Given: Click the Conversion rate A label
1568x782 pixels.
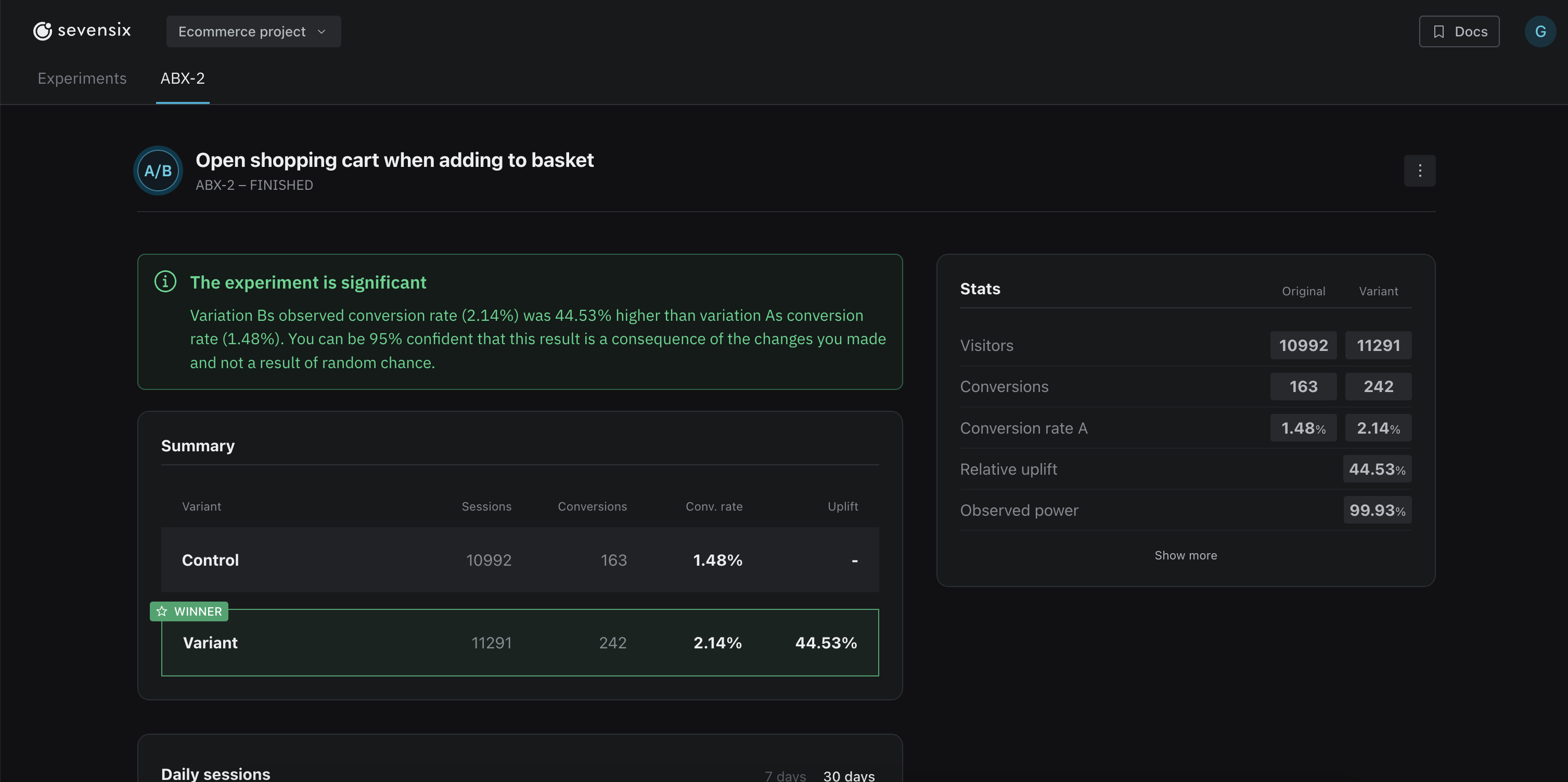Looking at the screenshot, I should coord(1024,428).
